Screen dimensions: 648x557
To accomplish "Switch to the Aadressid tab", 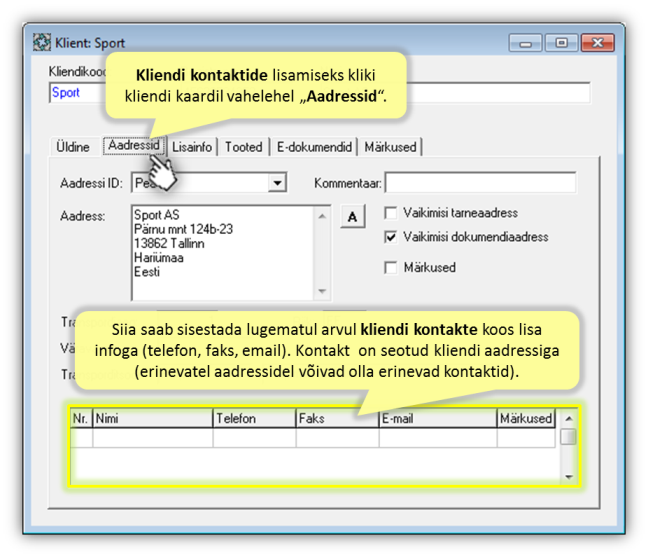I will [133, 145].
